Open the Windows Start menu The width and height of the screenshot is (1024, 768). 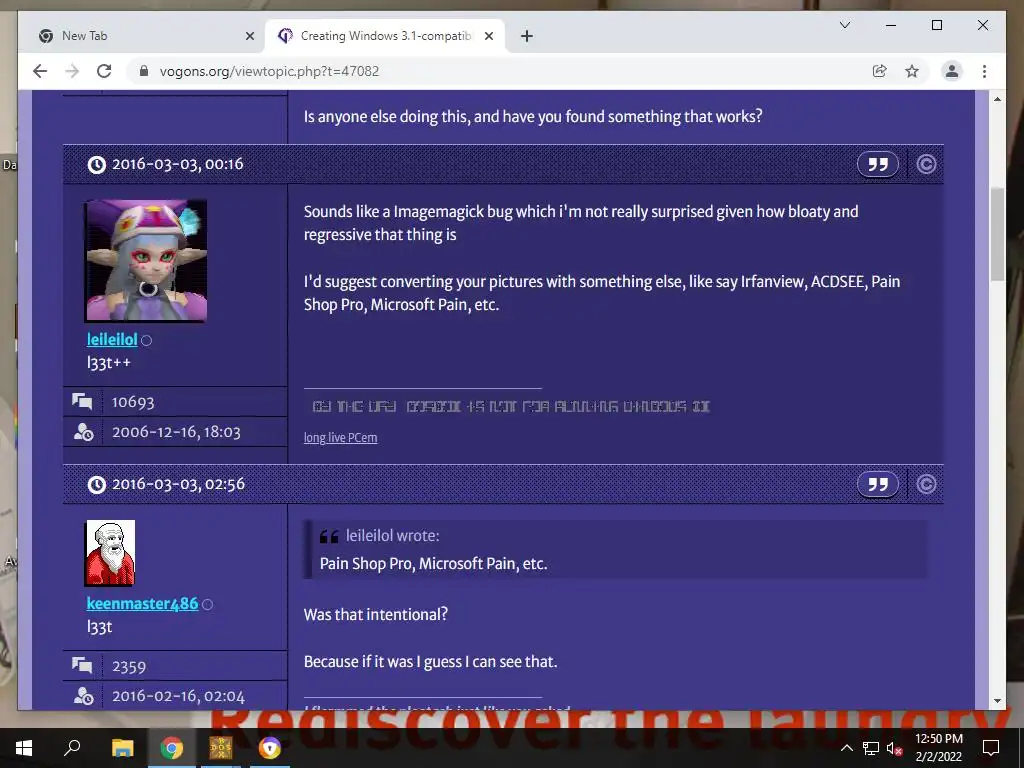[24, 748]
